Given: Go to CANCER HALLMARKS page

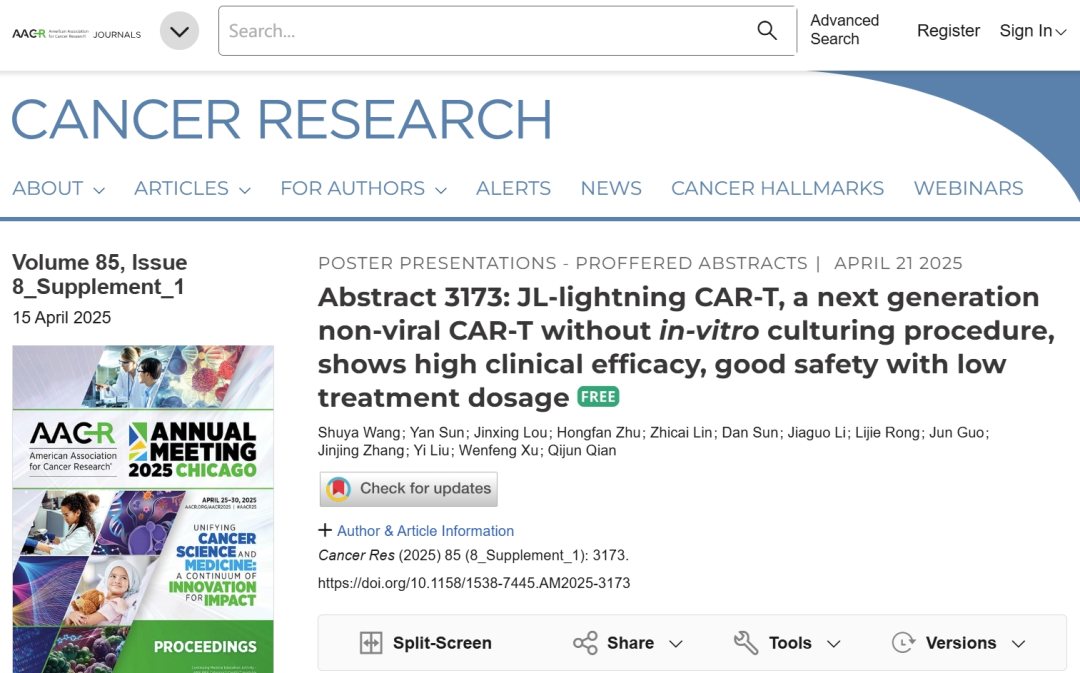Looking at the screenshot, I should click(x=778, y=188).
